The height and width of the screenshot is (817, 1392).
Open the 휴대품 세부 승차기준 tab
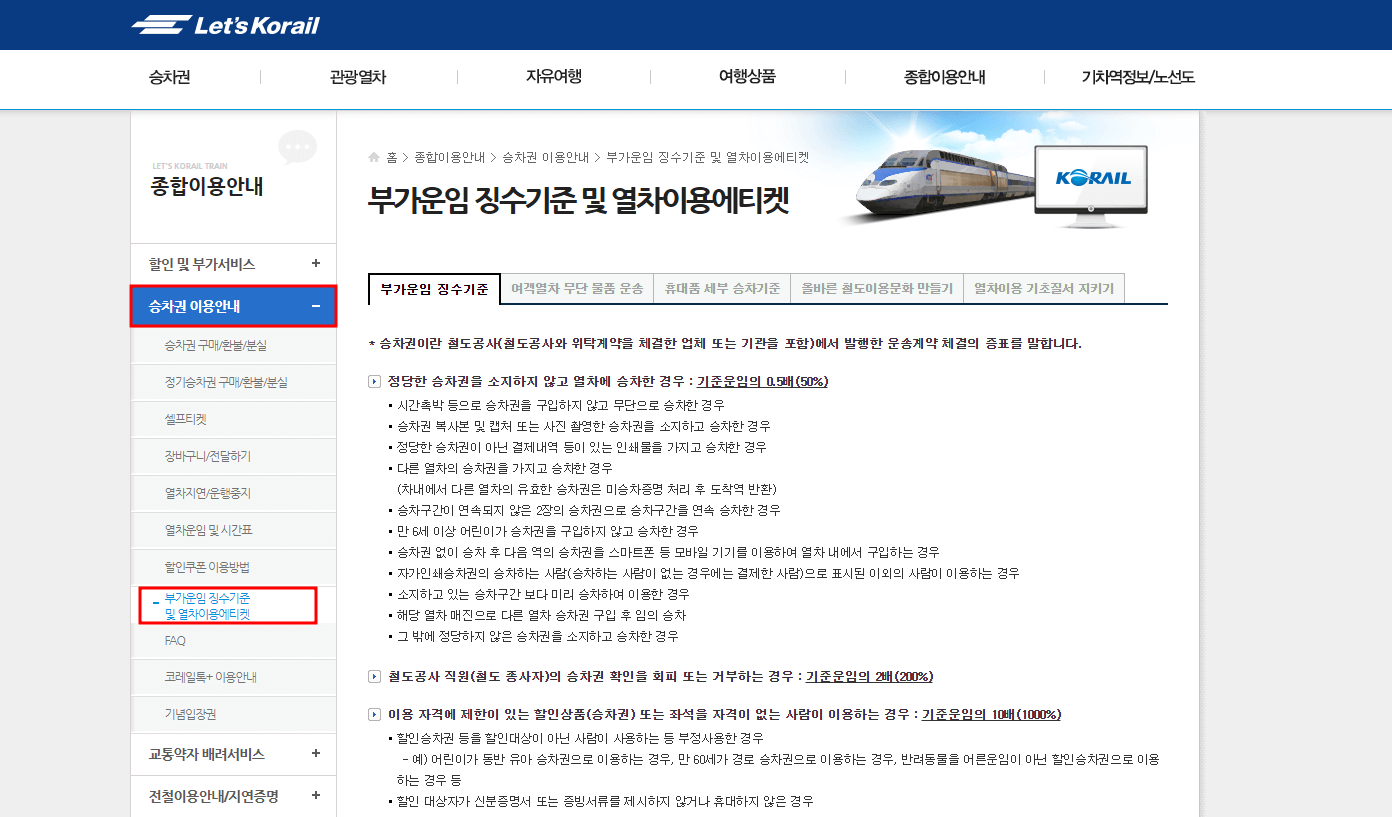(x=722, y=288)
